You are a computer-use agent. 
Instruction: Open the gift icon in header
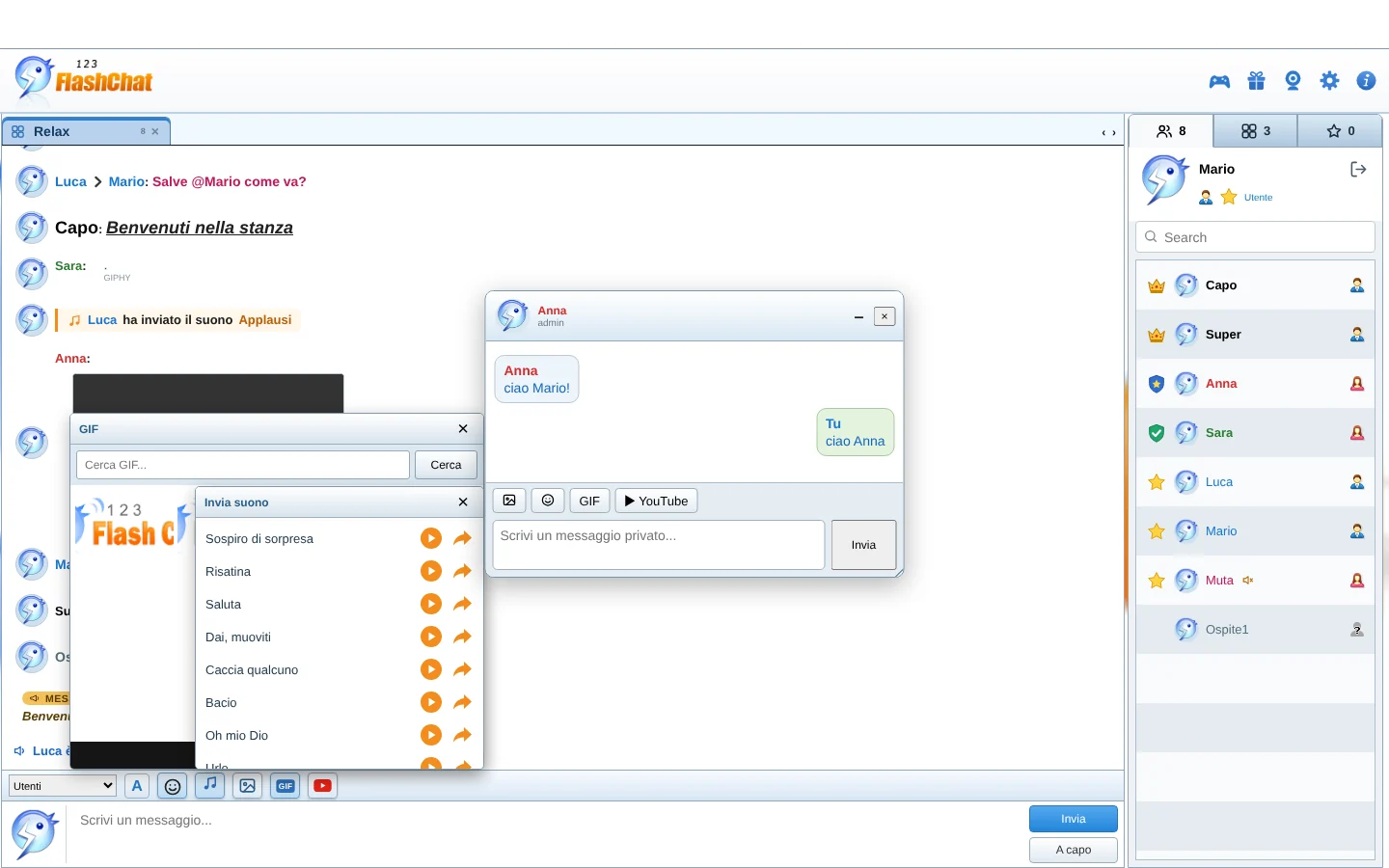pos(1256,81)
